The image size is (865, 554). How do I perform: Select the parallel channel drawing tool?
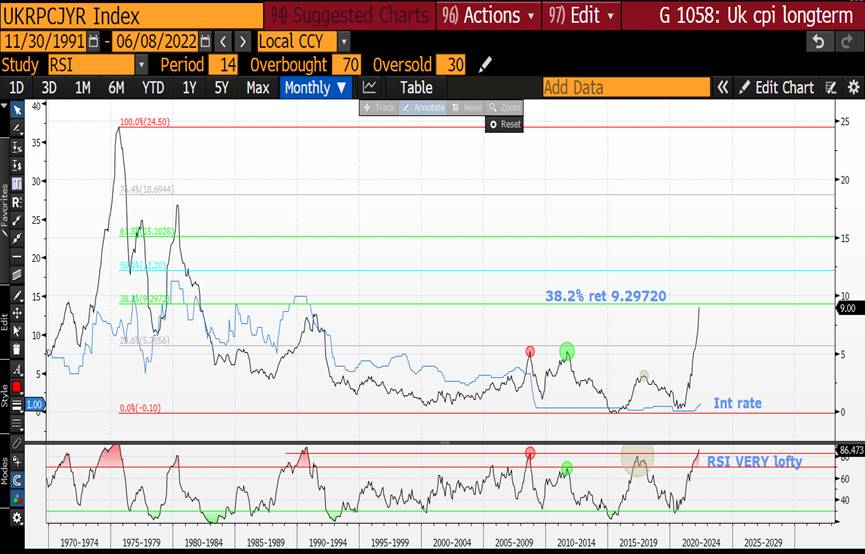(17, 274)
